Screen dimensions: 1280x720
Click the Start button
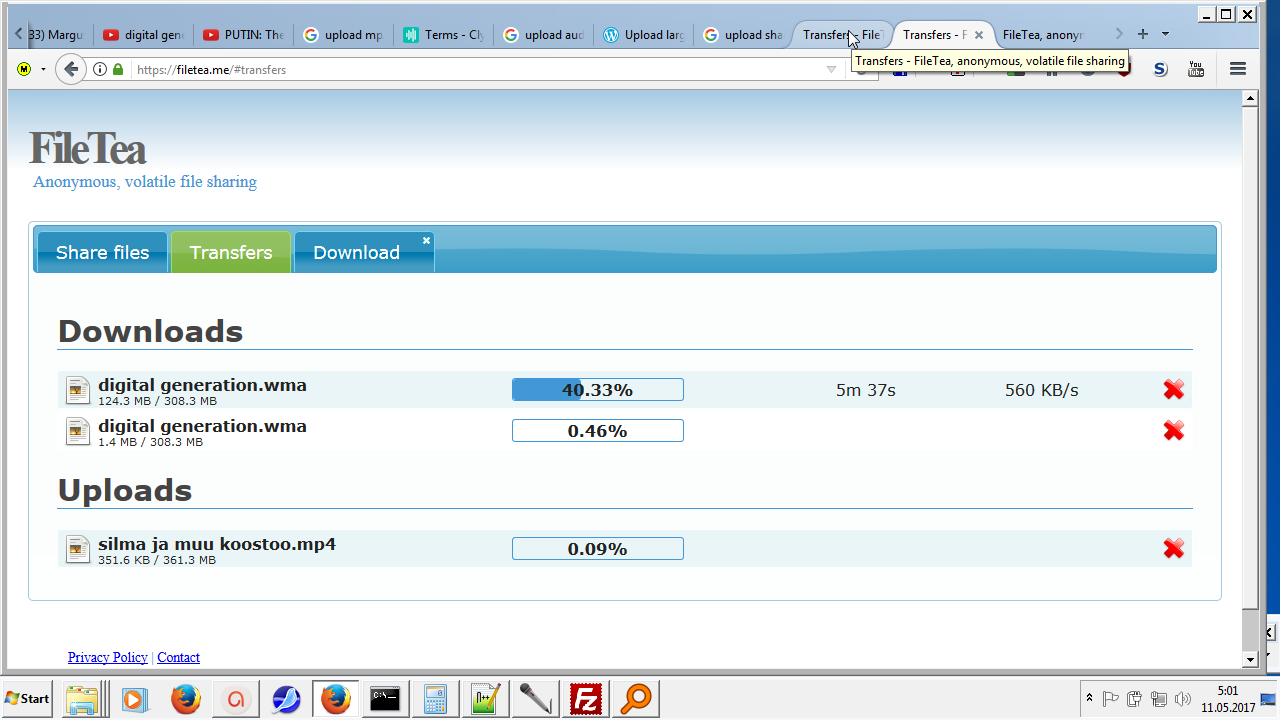click(27, 698)
